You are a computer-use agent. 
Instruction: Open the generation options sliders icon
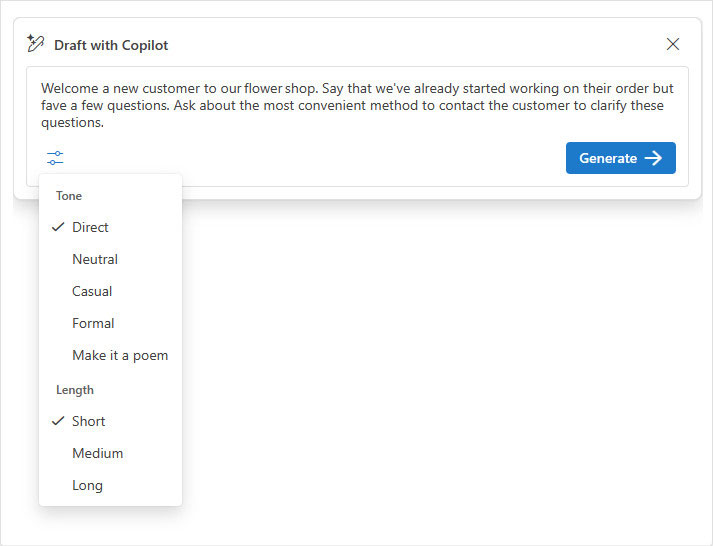(x=55, y=158)
